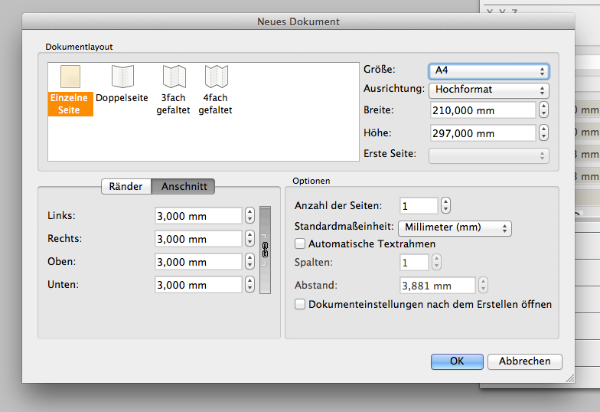Open the Größe dropdown showing A4
The image size is (600, 412).
click(489, 71)
